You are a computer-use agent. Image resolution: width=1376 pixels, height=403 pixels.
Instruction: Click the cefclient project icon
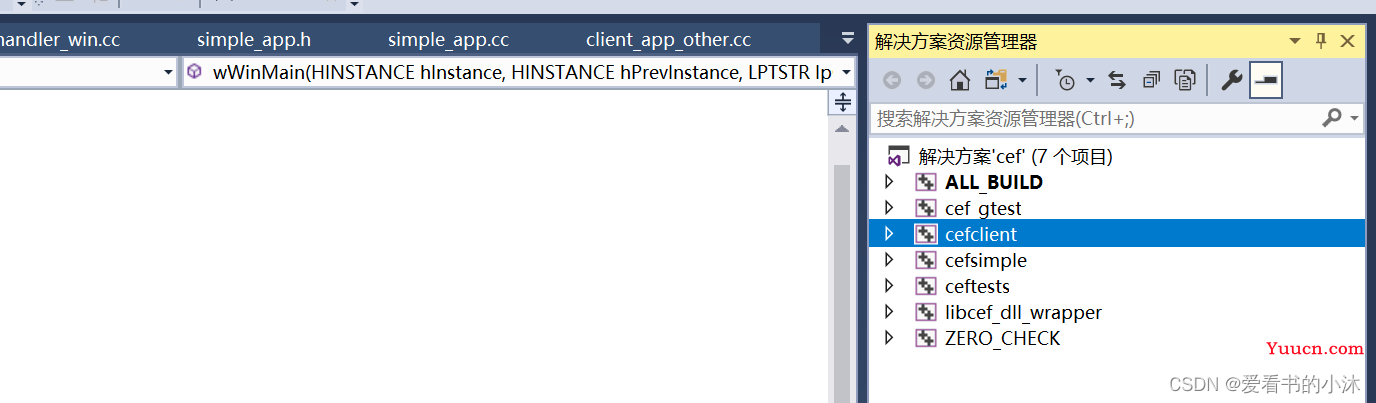click(926, 234)
